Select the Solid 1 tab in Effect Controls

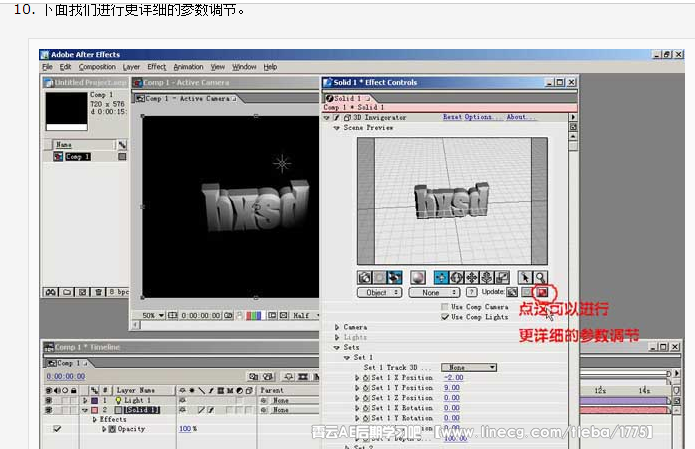click(x=348, y=98)
